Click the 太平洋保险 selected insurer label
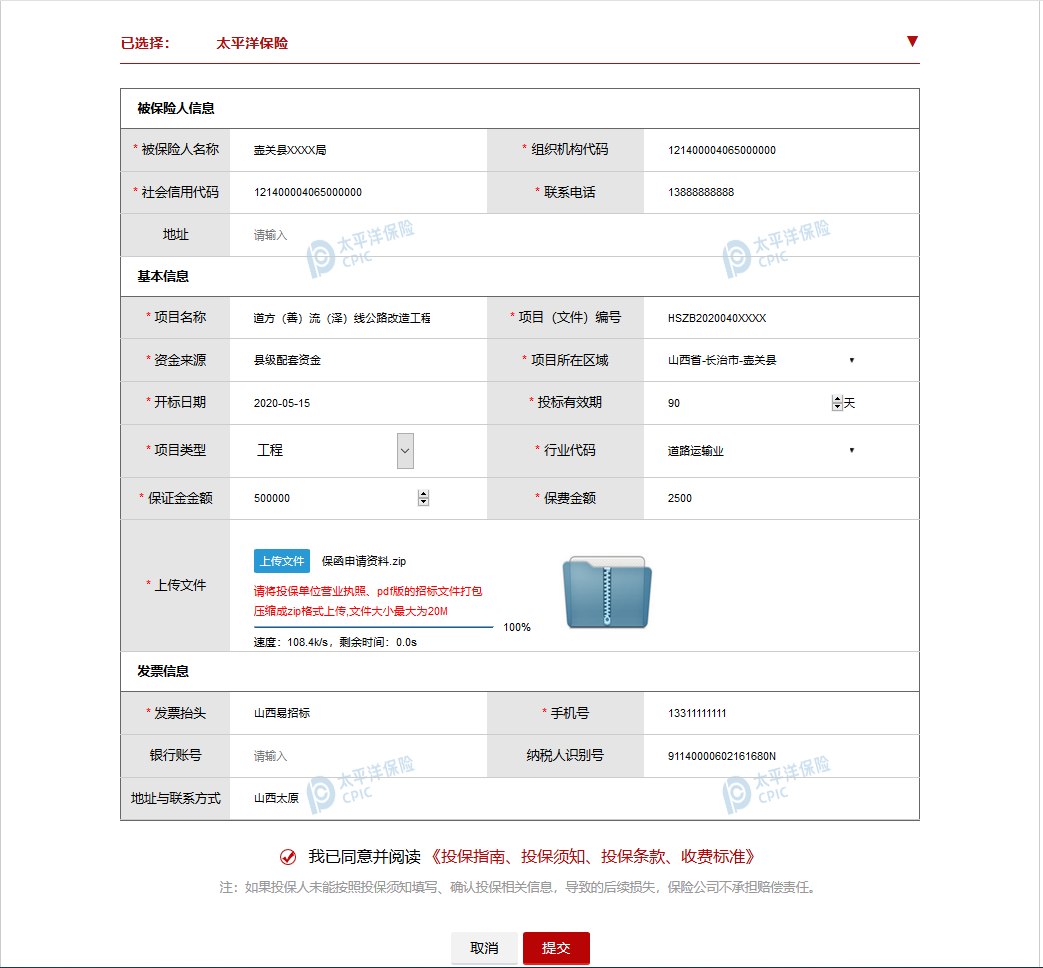Viewport: 1043px width, 968px height. click(252, 43)
